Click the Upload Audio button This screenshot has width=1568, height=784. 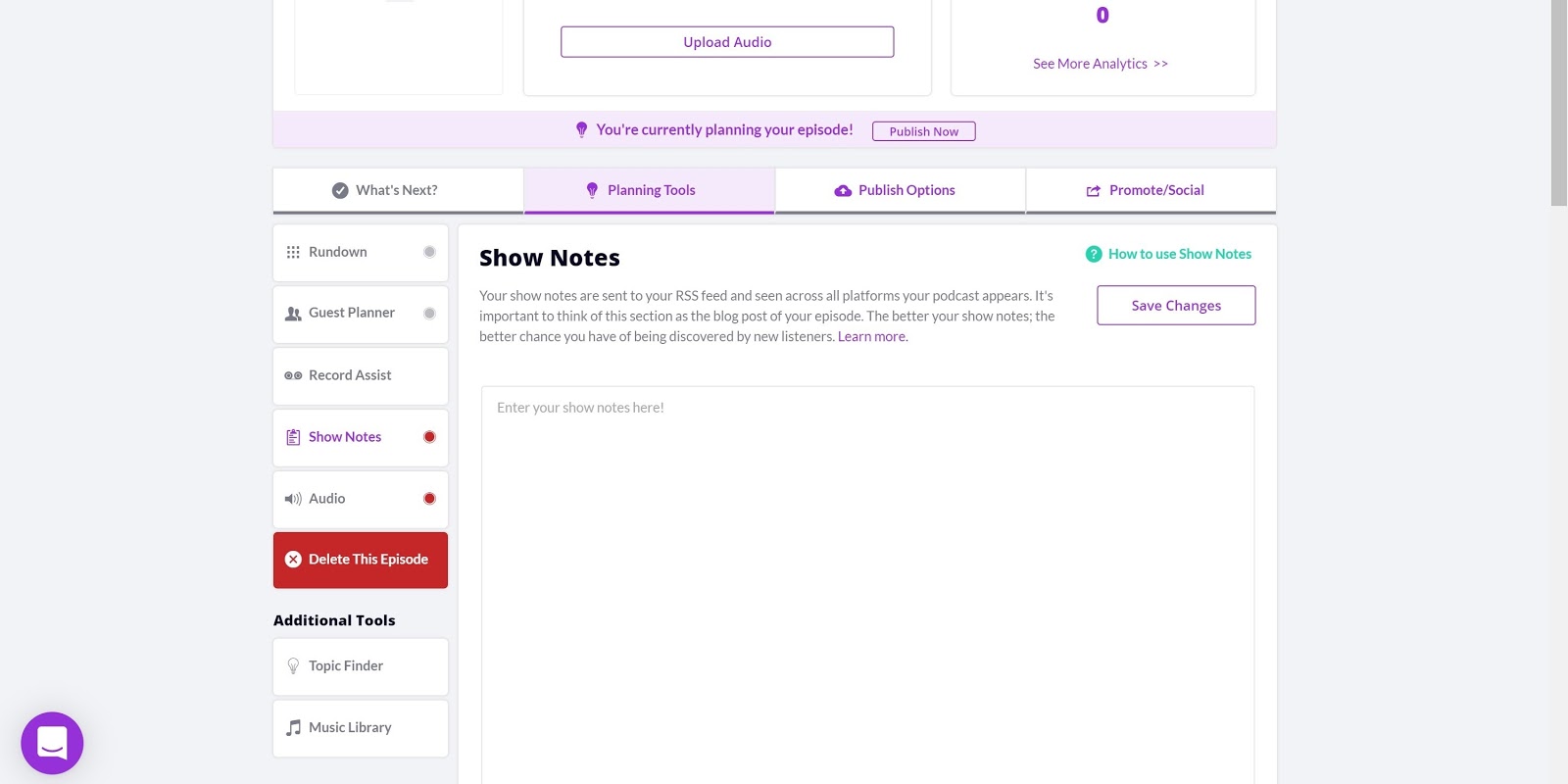pos(727,42)
